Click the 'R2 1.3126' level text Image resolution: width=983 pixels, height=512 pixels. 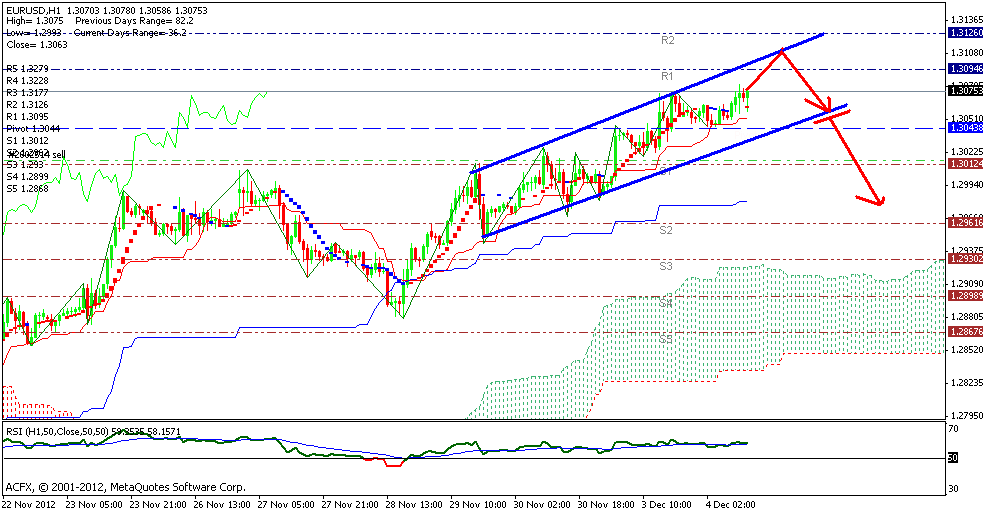[x=27, y=105]
